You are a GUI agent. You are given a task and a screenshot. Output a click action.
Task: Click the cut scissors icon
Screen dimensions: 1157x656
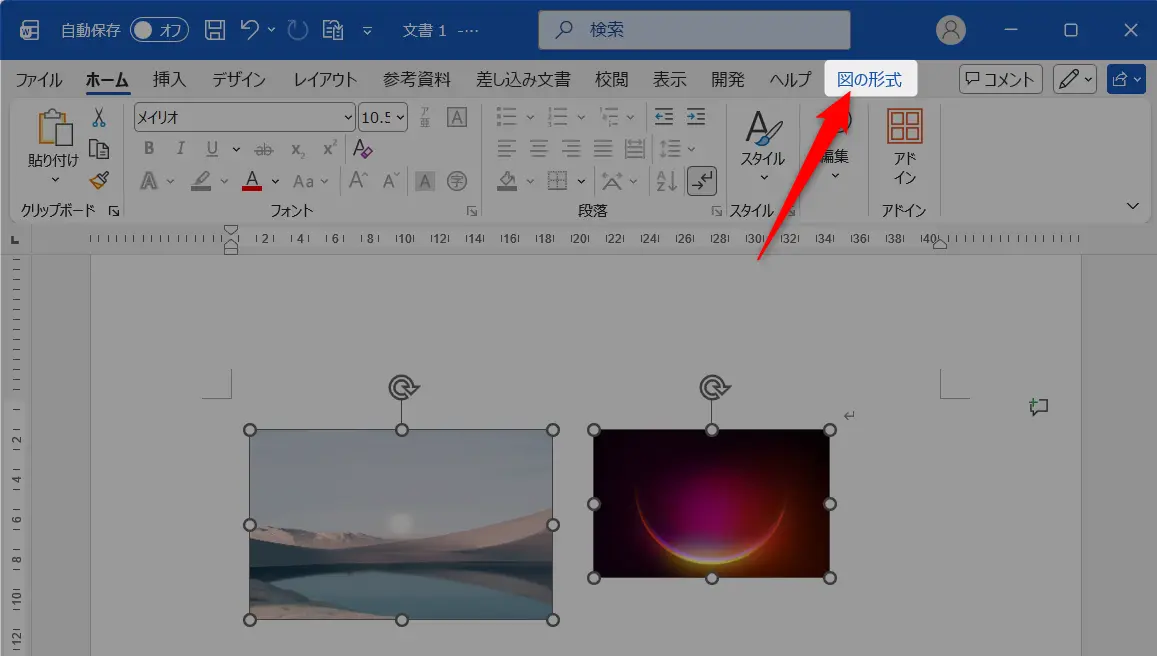coord(99,118)
